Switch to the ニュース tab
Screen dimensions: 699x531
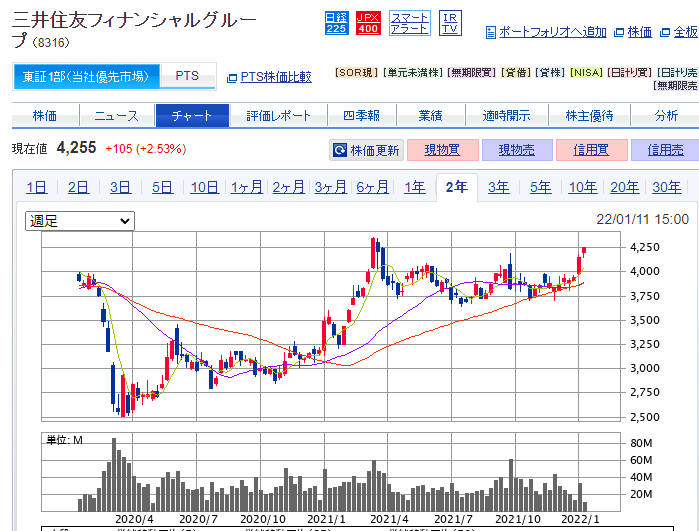(117, 115)
